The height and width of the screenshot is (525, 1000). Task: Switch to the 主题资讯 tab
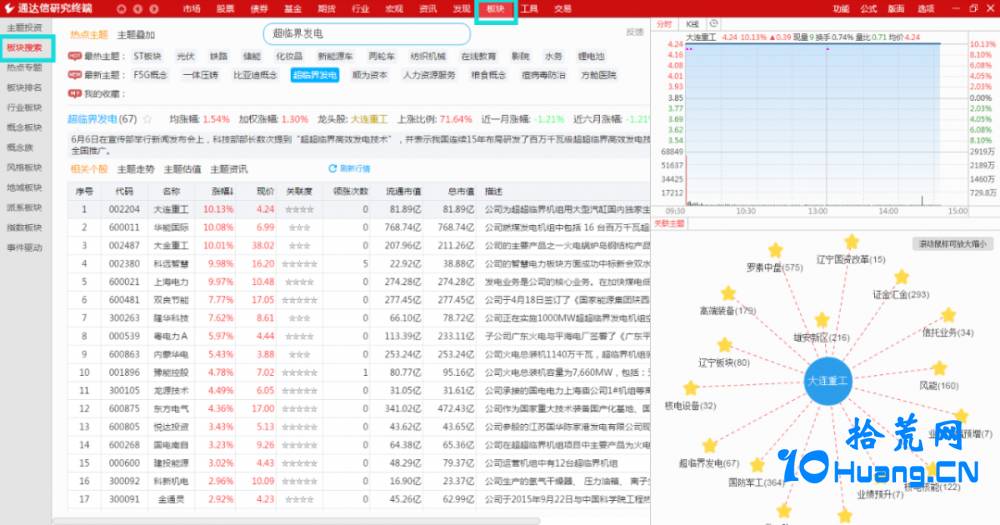pyautogui.click(x=229, y=169)
